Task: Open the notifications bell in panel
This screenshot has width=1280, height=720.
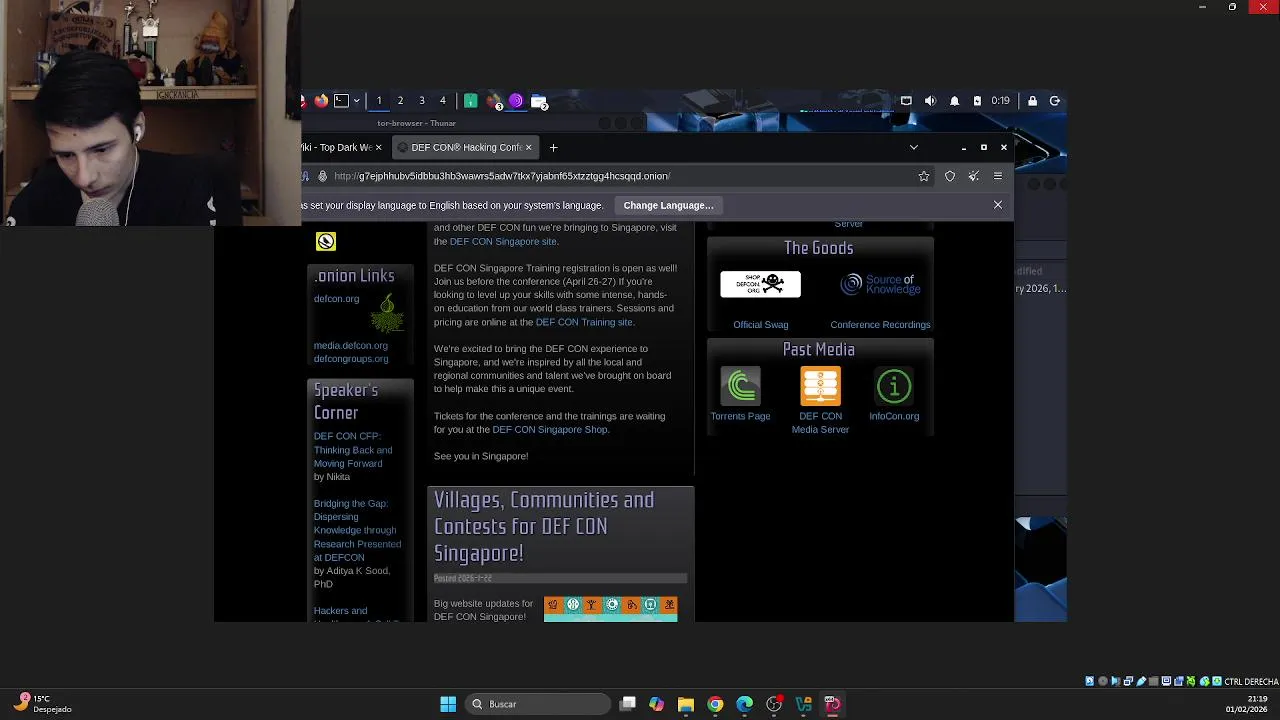Action: pyautogui.click(x=954, y=101)
